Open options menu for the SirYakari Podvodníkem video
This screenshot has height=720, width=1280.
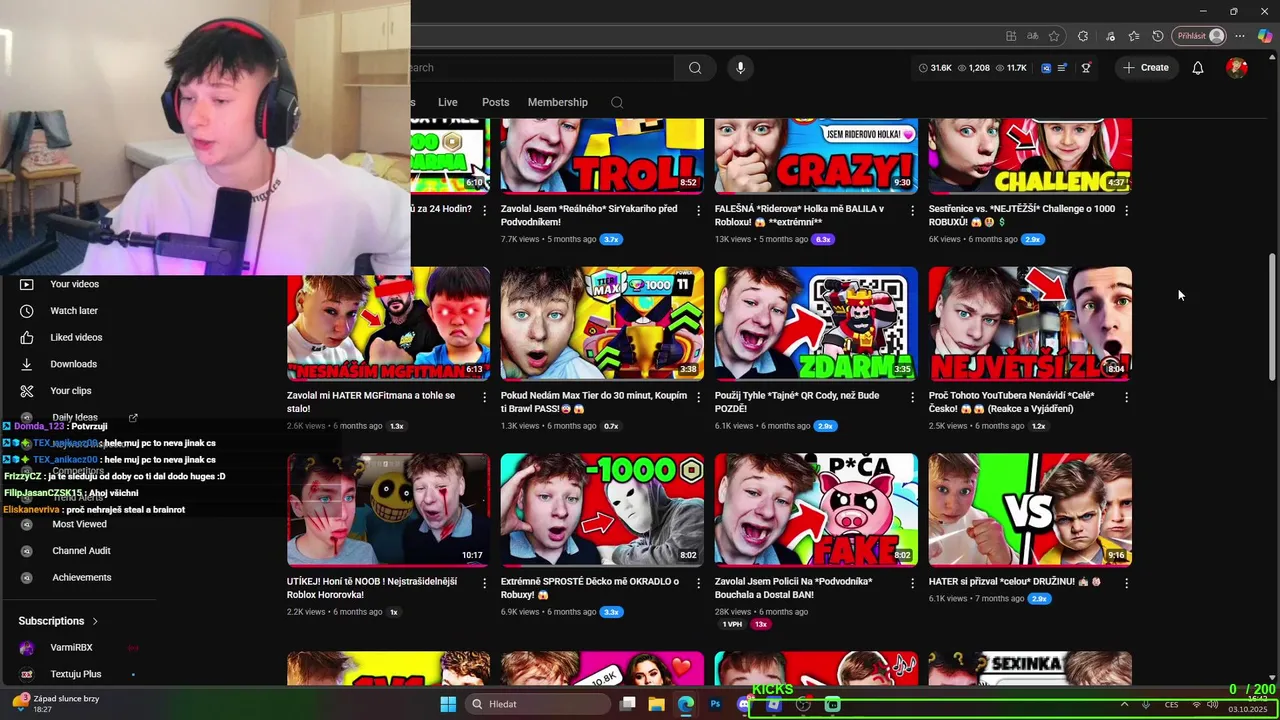(x=698, y=210)
